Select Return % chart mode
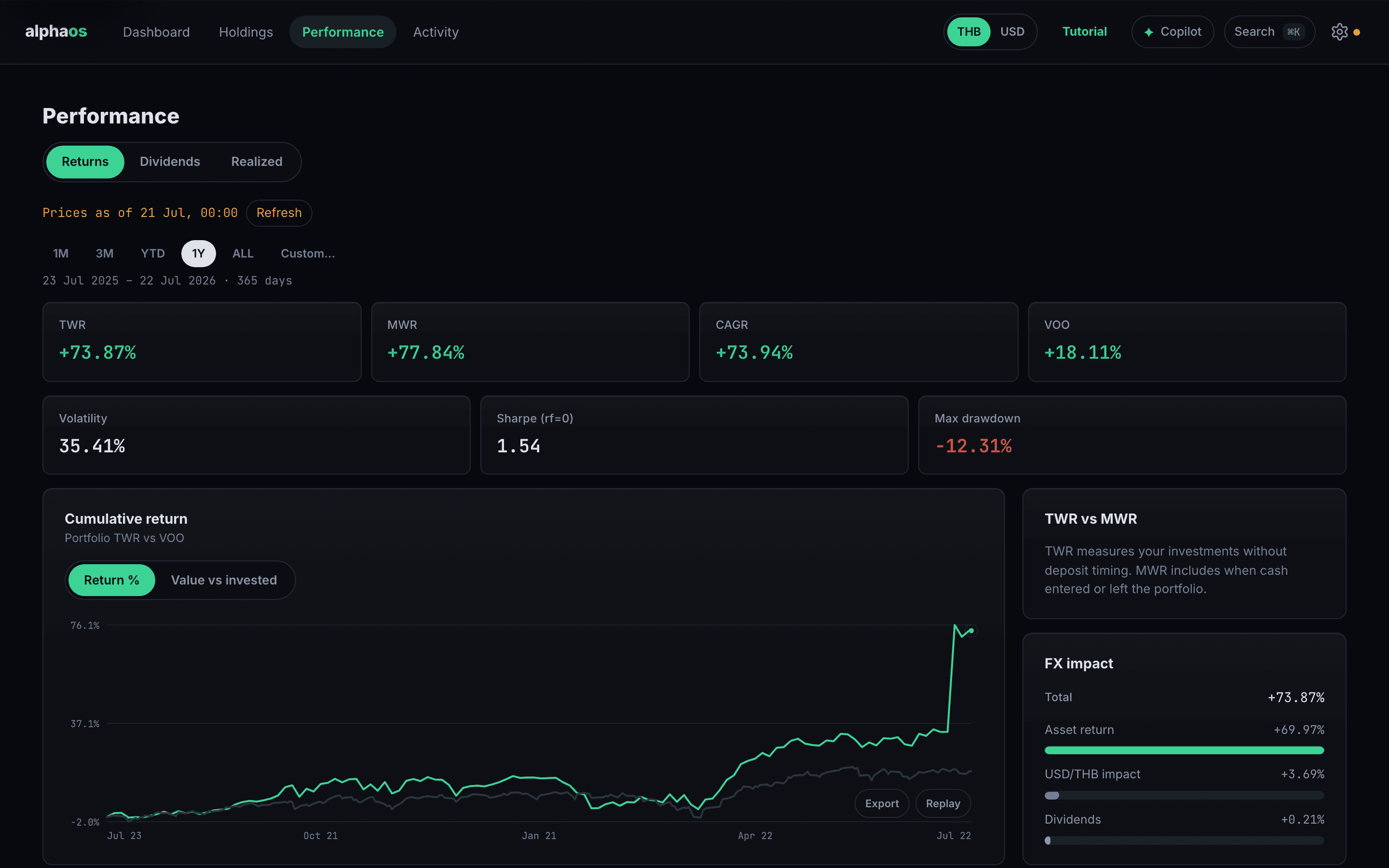The width and height of the screenshot is (1389, 868). (111, 580)
